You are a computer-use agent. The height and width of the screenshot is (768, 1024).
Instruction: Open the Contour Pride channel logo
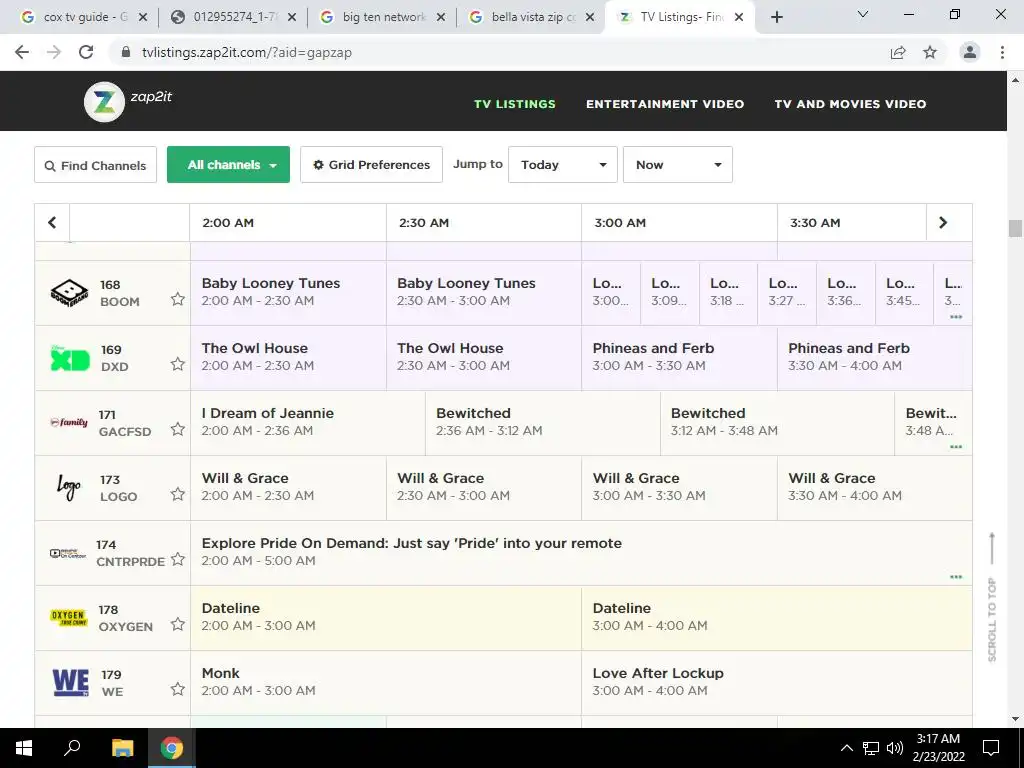[69, 553]
